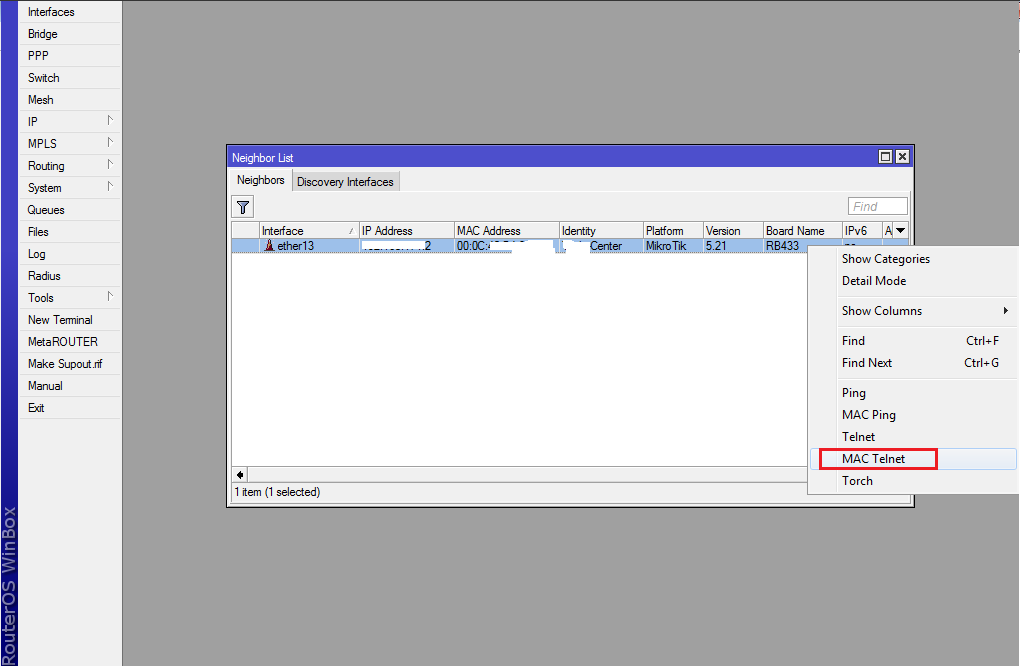Maximize the Neighbor List window
The image size is (1020, 666).
885,157
